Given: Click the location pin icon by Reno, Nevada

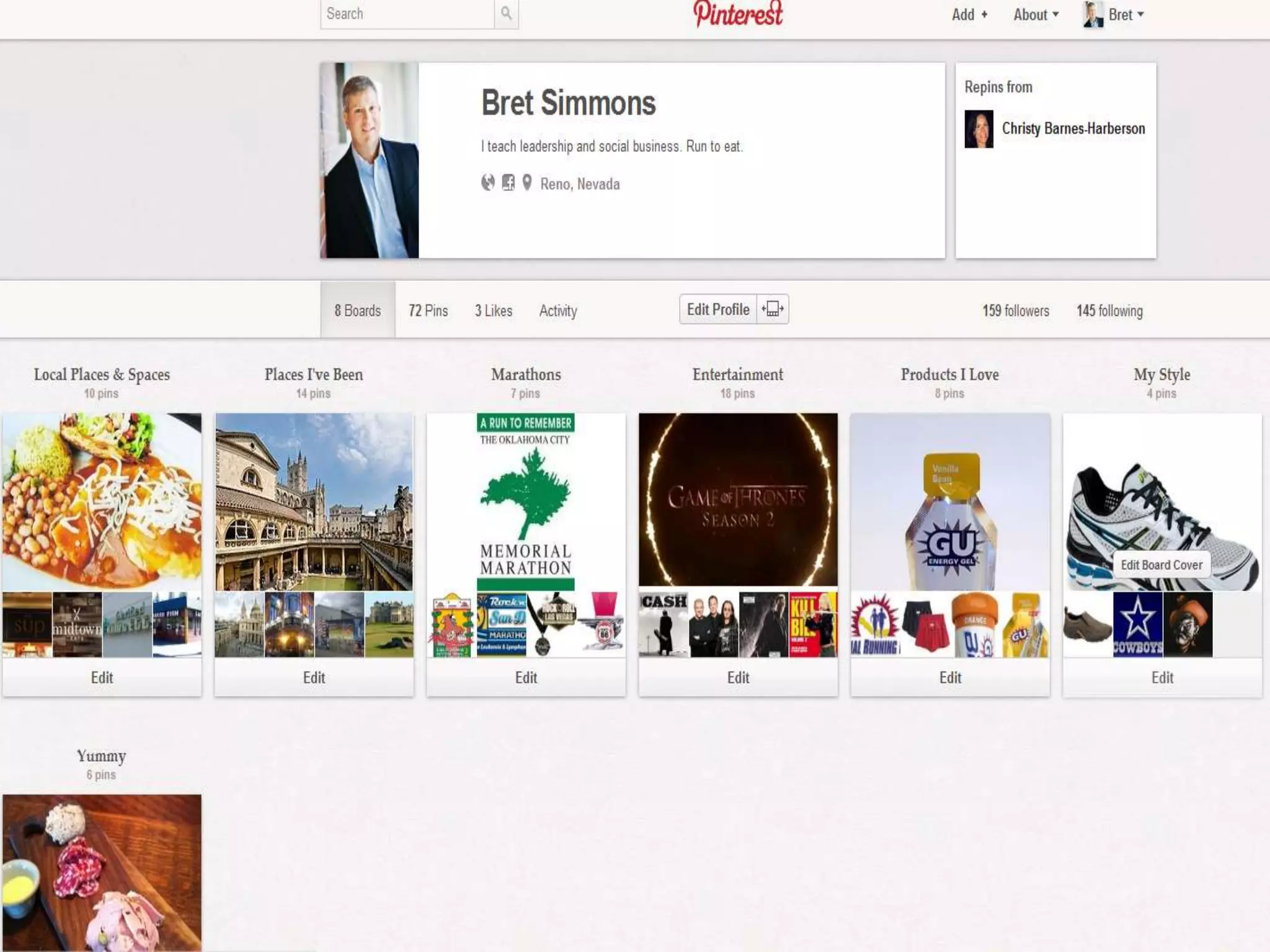Looking at the screenshot, I should (x=526, y=182).
